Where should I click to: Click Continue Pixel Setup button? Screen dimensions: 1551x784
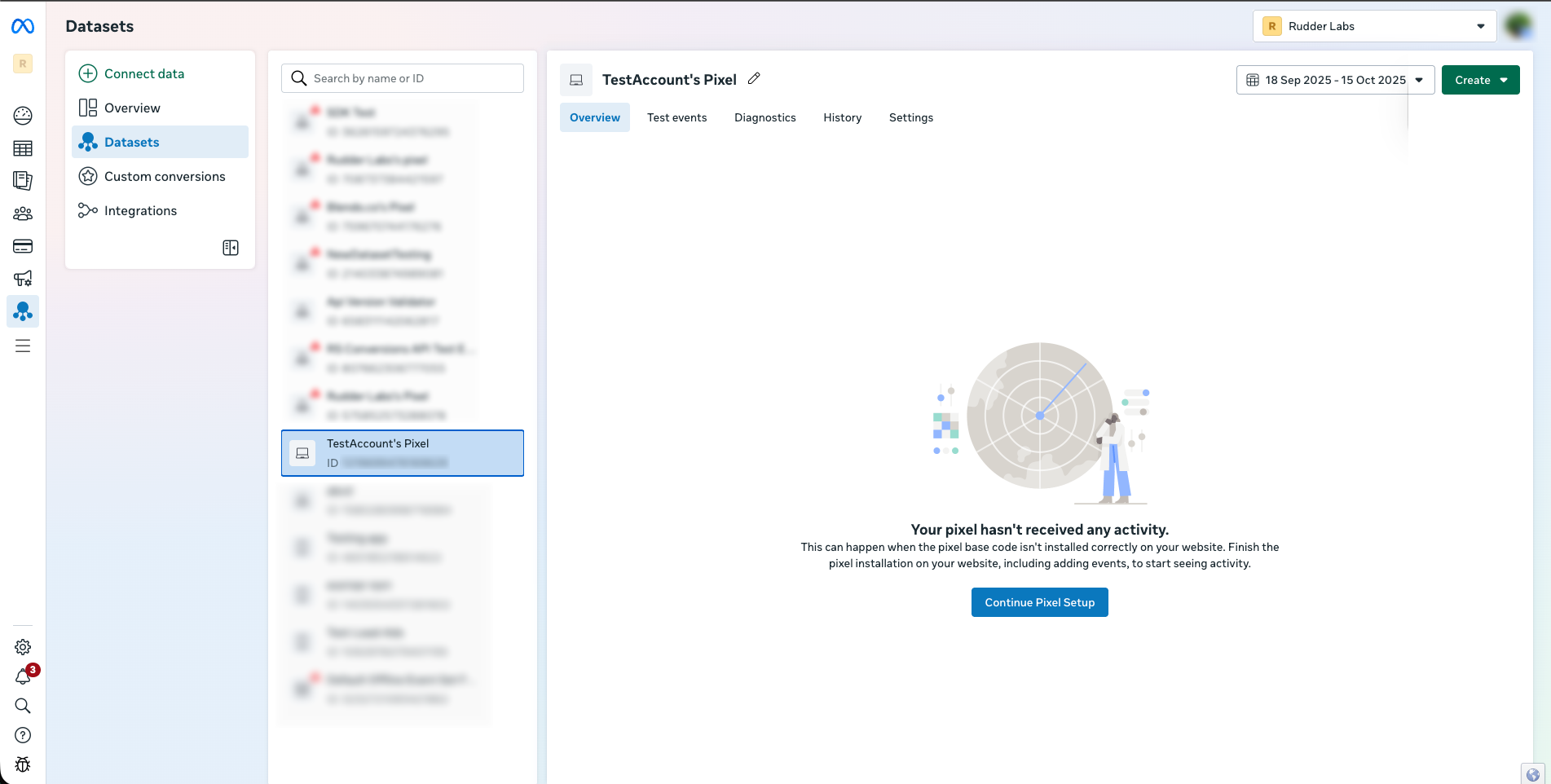point(1039,602)
